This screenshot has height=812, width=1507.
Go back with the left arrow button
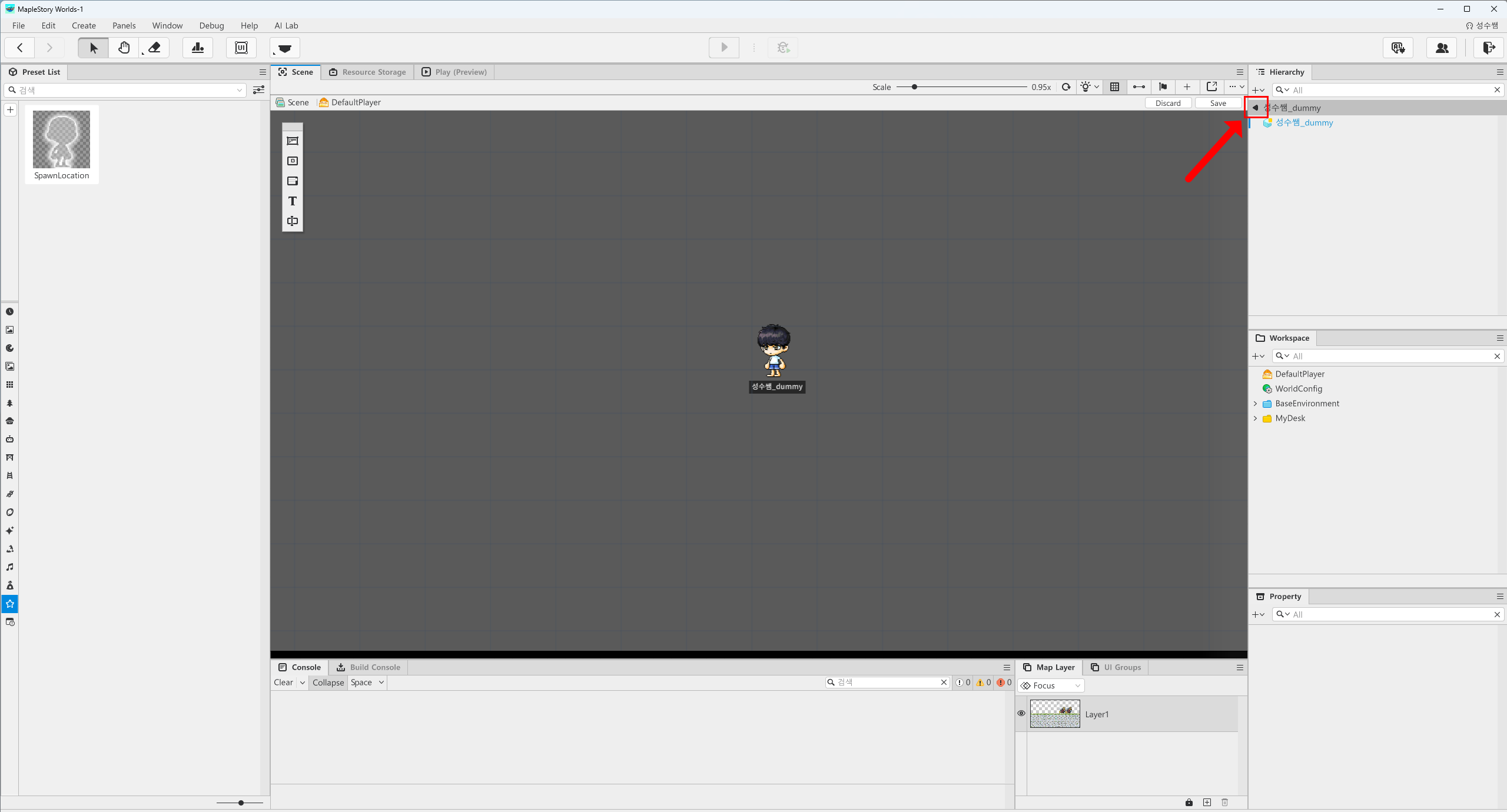(19, 48)
